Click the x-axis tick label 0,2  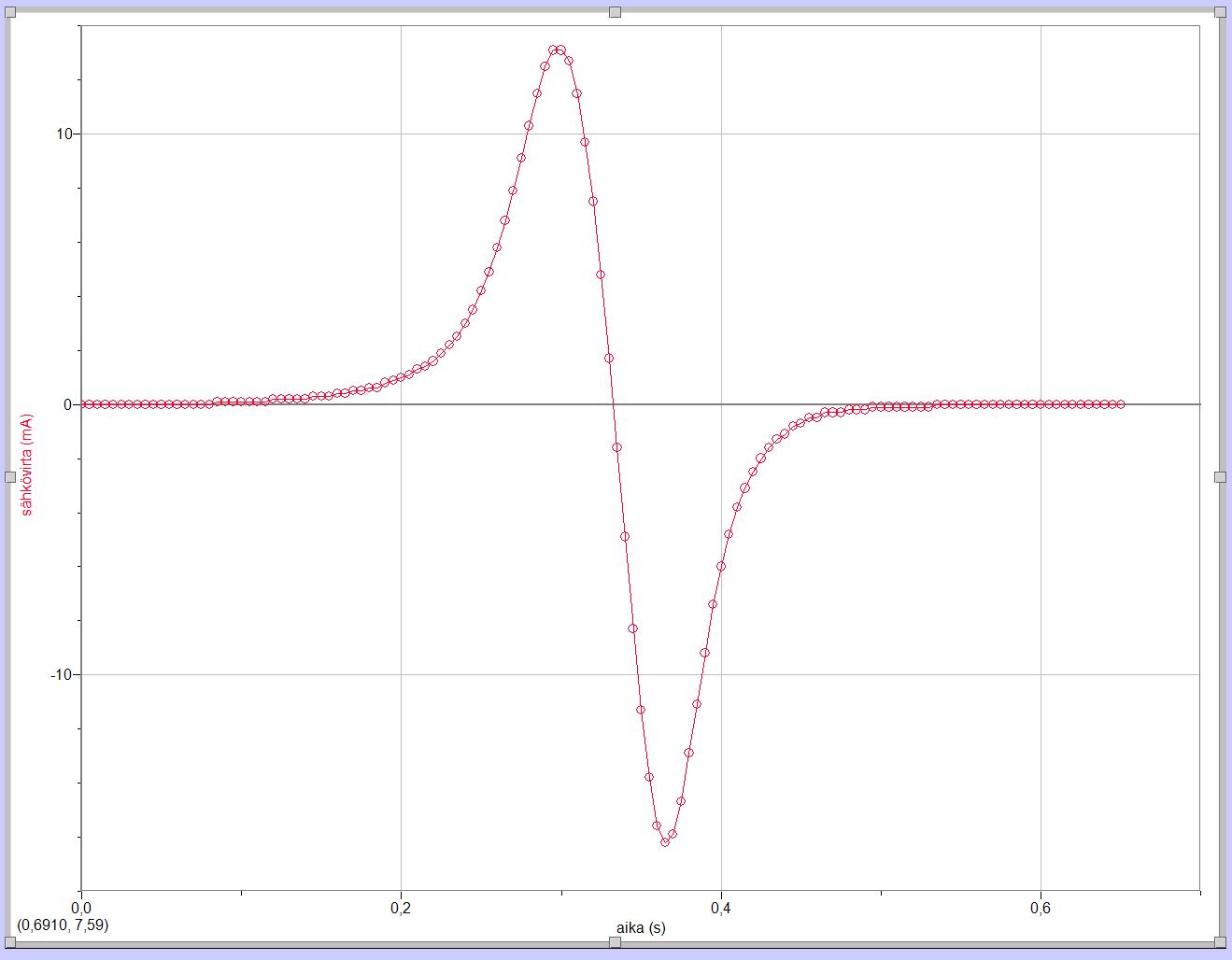(x=401, y=908)
